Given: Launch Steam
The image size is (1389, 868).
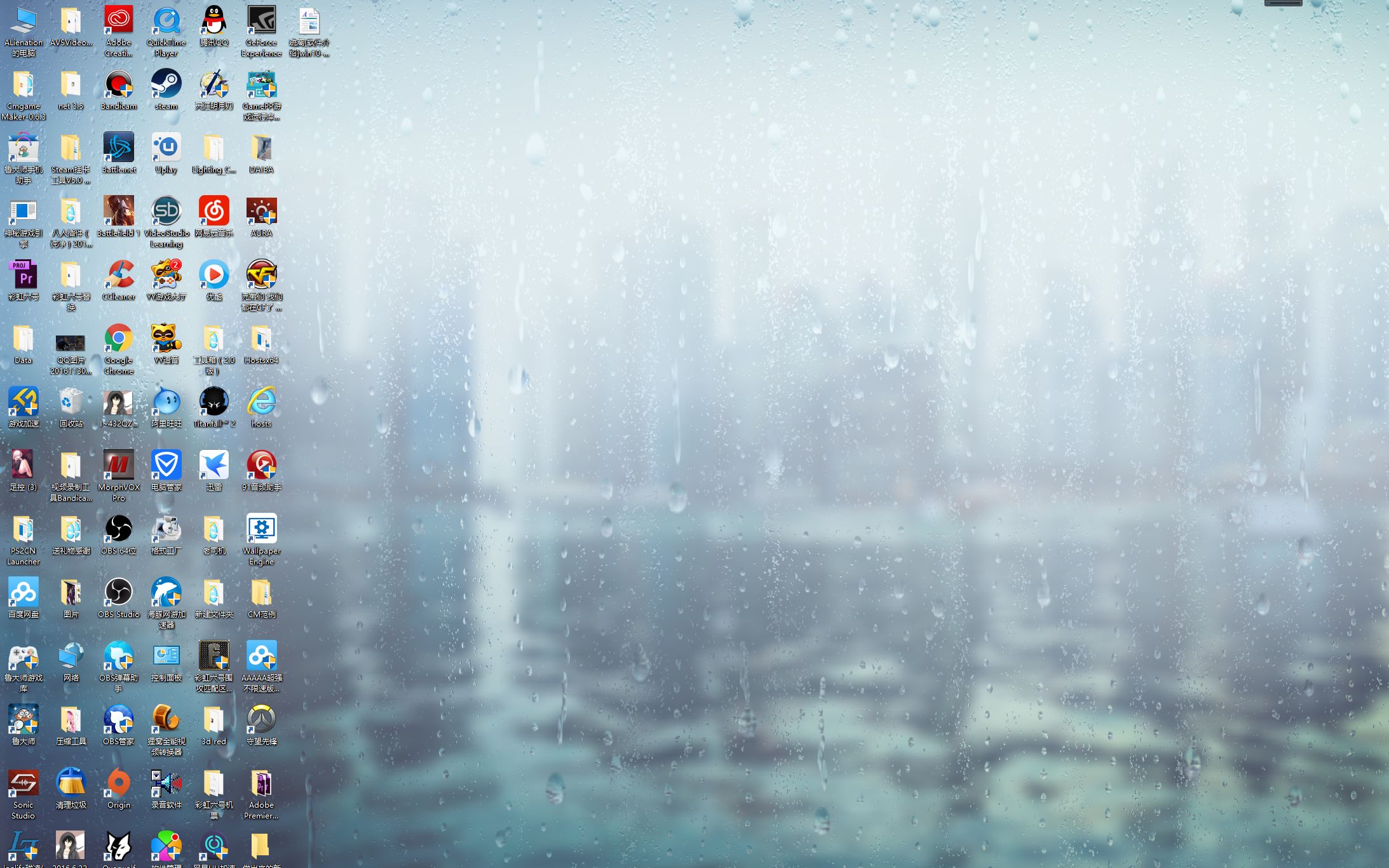Looking at the screenshot, I should (166, 85).
